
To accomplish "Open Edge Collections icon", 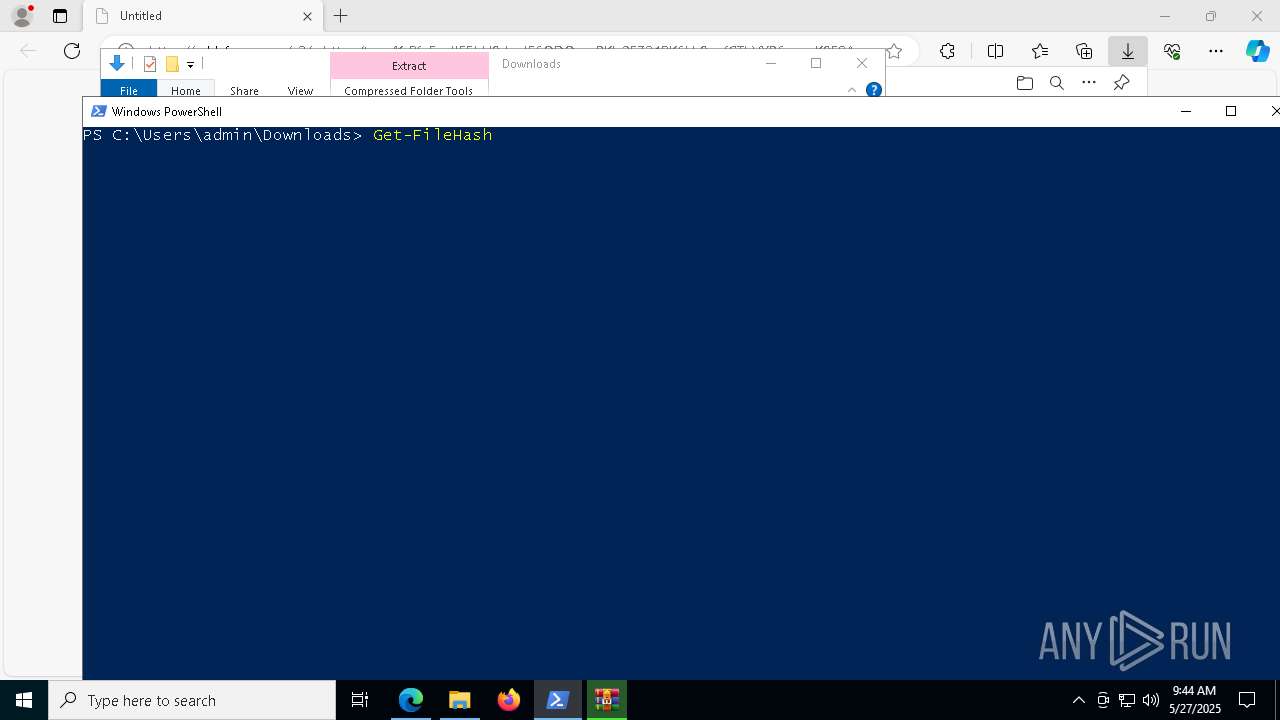I will 1084,51.
